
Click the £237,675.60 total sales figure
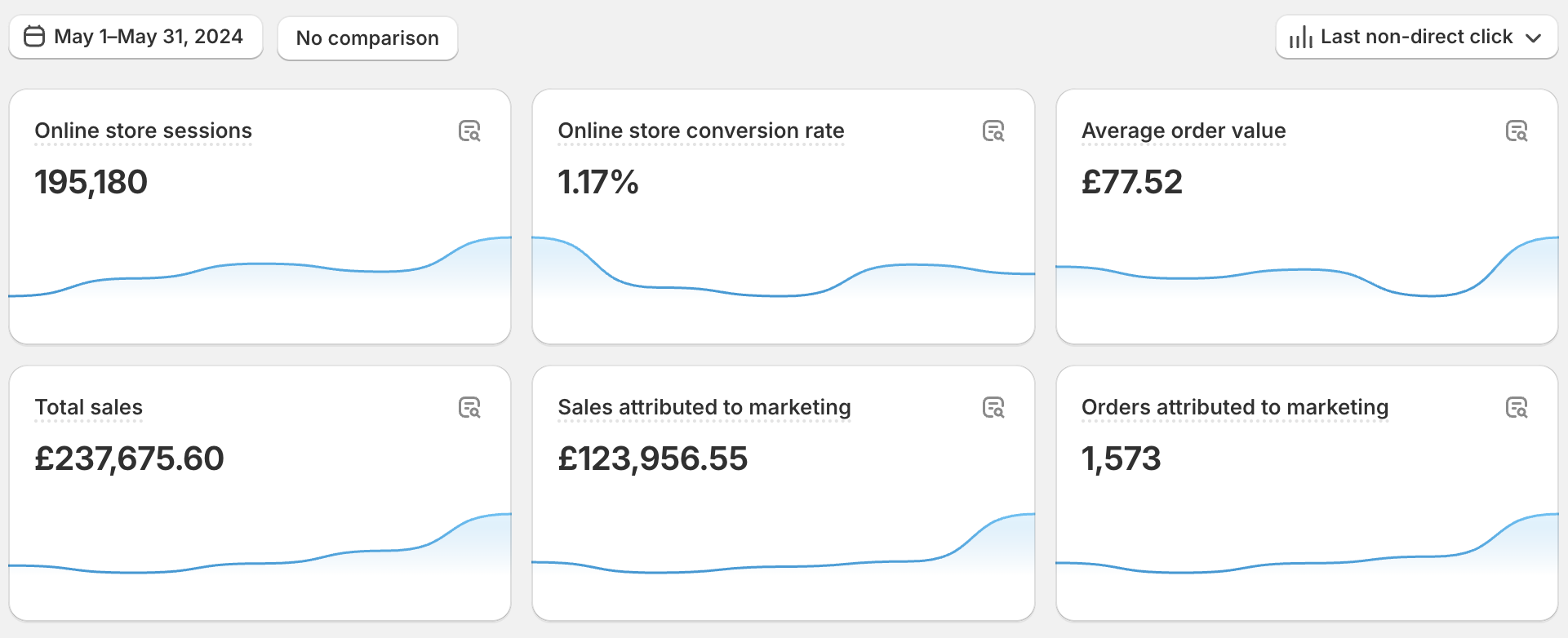click(x=129, y=459)
